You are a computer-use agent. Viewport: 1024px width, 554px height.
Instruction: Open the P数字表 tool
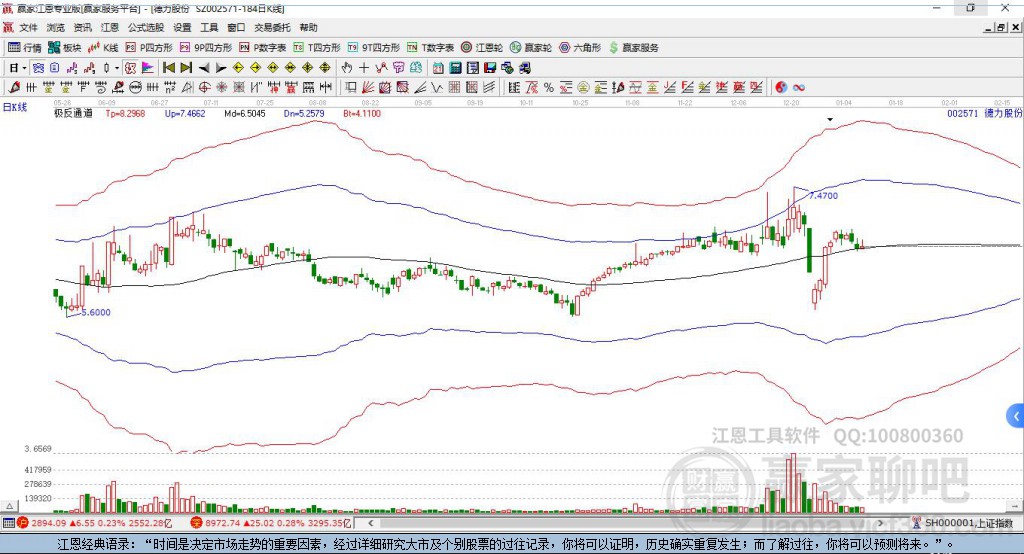coord(263,48)
